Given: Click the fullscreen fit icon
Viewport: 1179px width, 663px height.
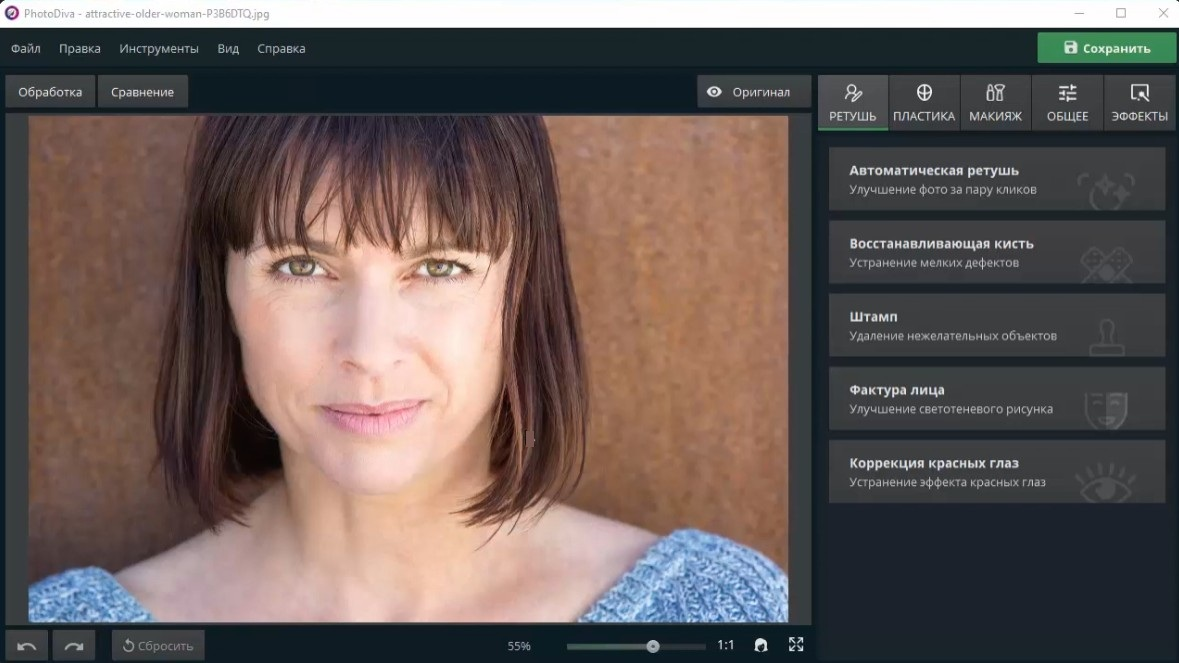Looking at the screenshot, I should coord(796,645).
